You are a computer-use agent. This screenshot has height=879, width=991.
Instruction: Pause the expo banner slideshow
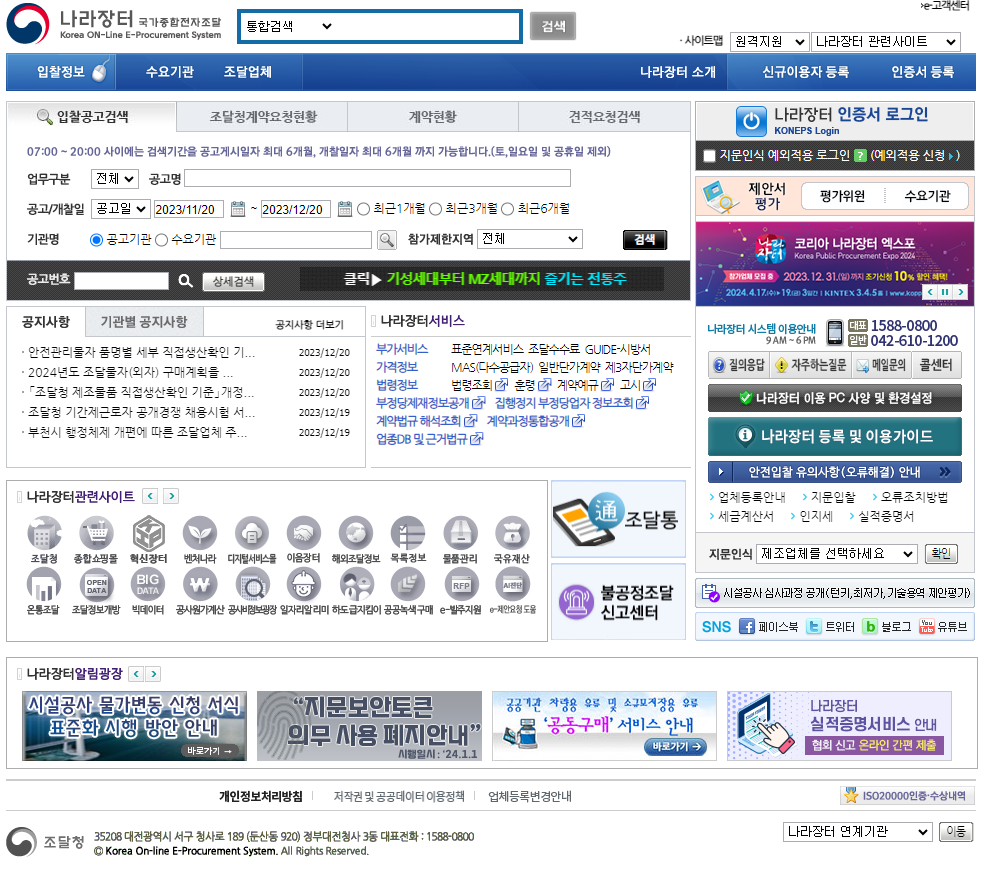[x=945, y=292]
